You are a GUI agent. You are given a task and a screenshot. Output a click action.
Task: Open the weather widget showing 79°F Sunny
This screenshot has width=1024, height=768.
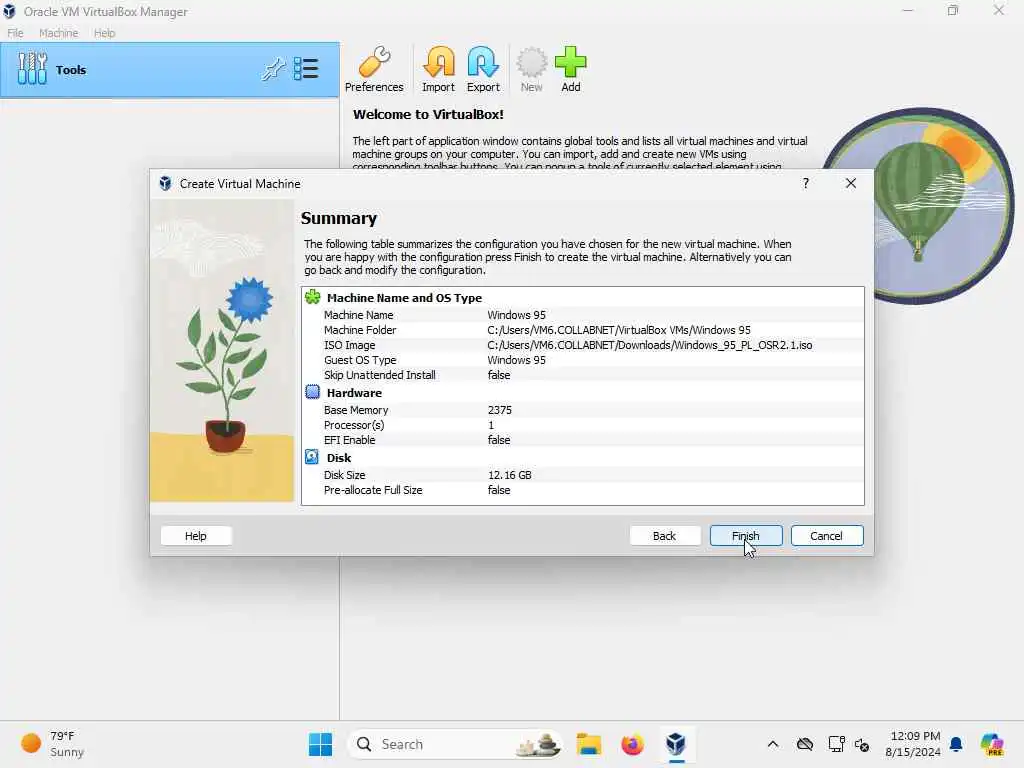tap(52, 744)
